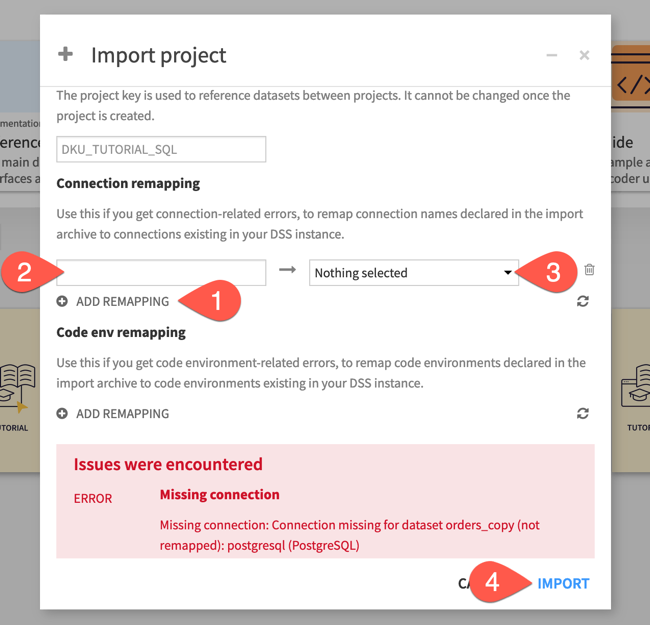650x625 pixels.
Task: Click the Code env remapping section heading
Action: click(x=121, y=332)
